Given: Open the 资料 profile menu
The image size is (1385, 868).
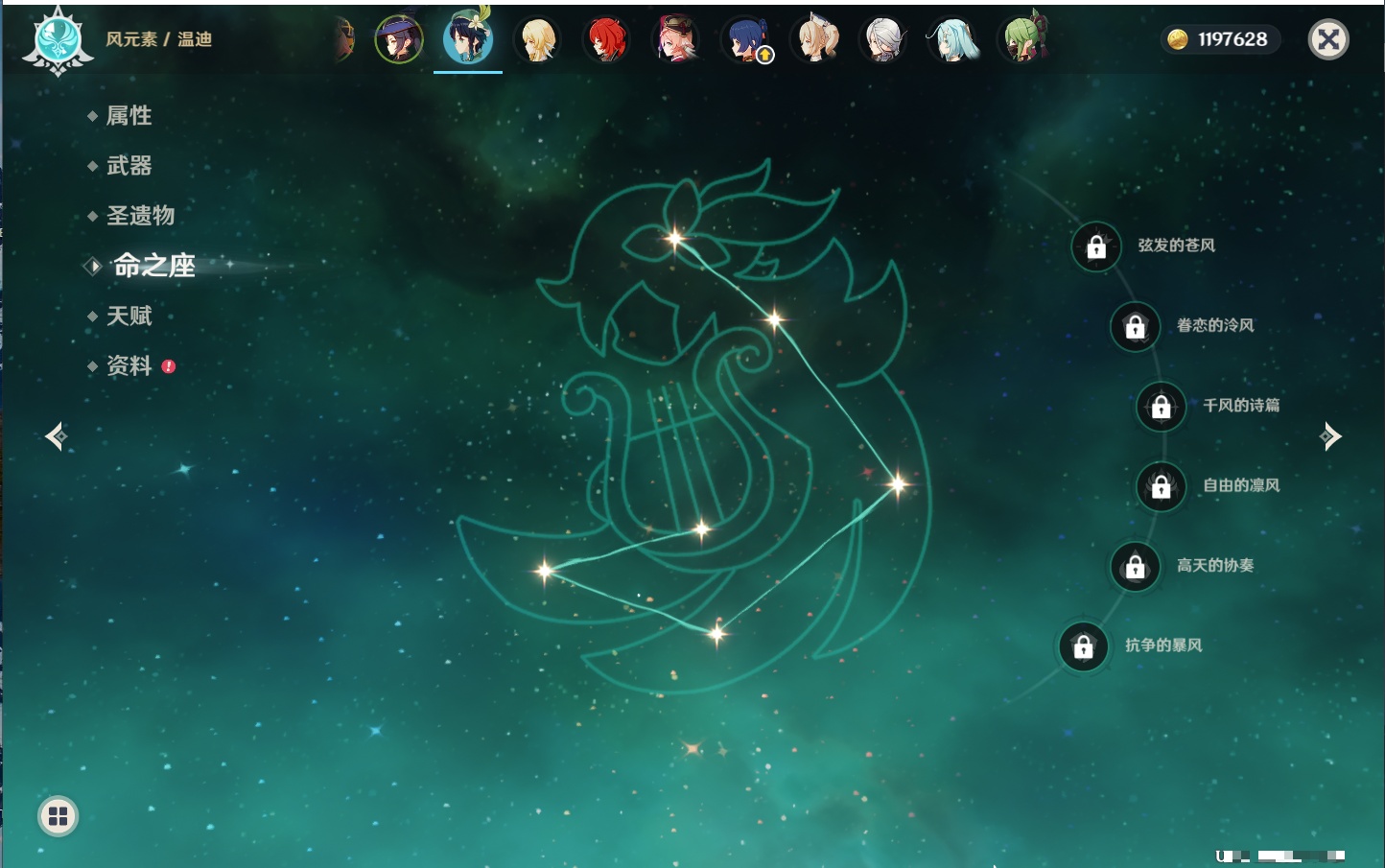Looking at the screenshot, I should pyautogui.click(x=129, y=365).
